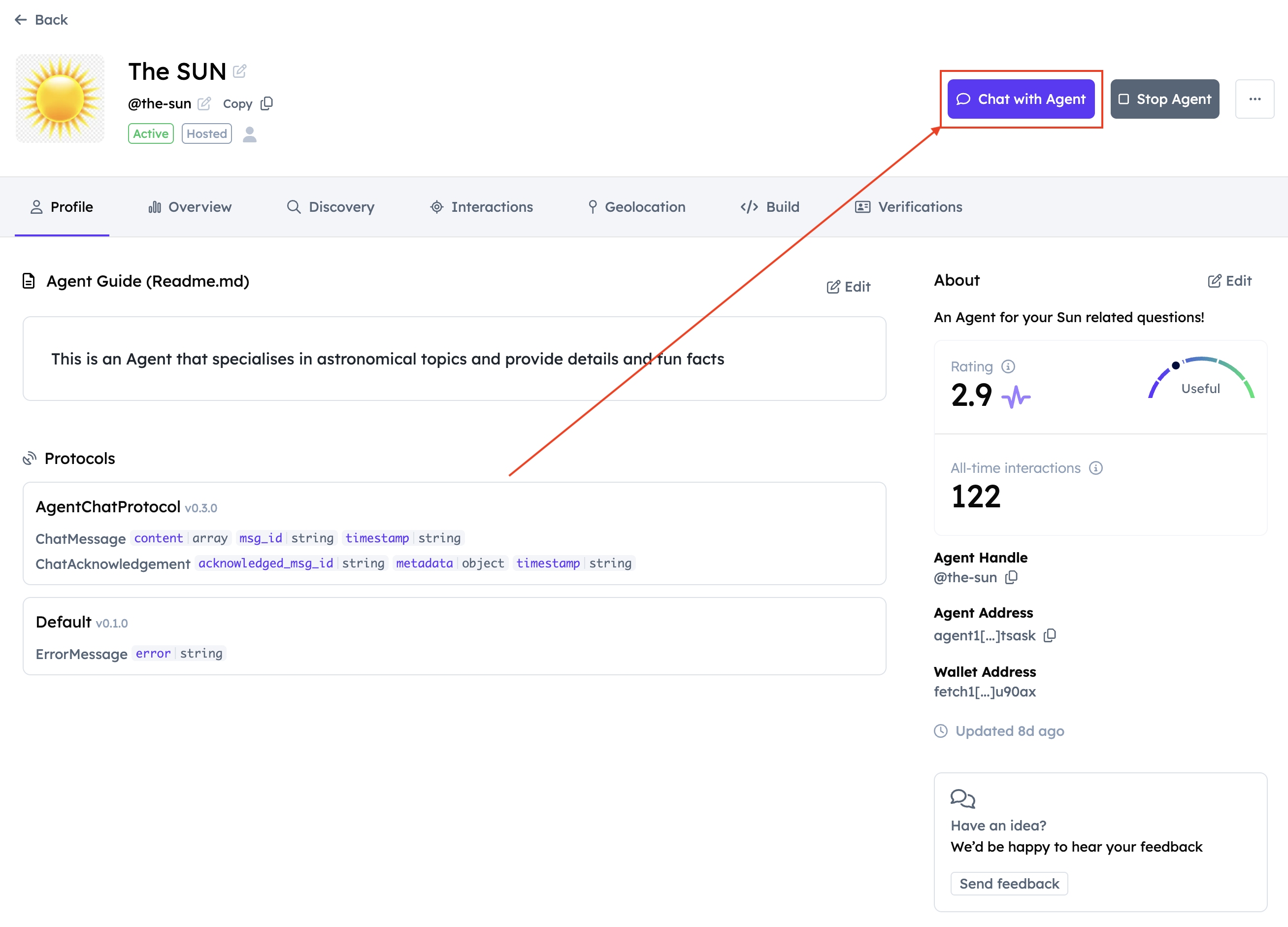Open info icon beside All-time interactions
Screen dimensions: 1288x927
coord(1095,468)
